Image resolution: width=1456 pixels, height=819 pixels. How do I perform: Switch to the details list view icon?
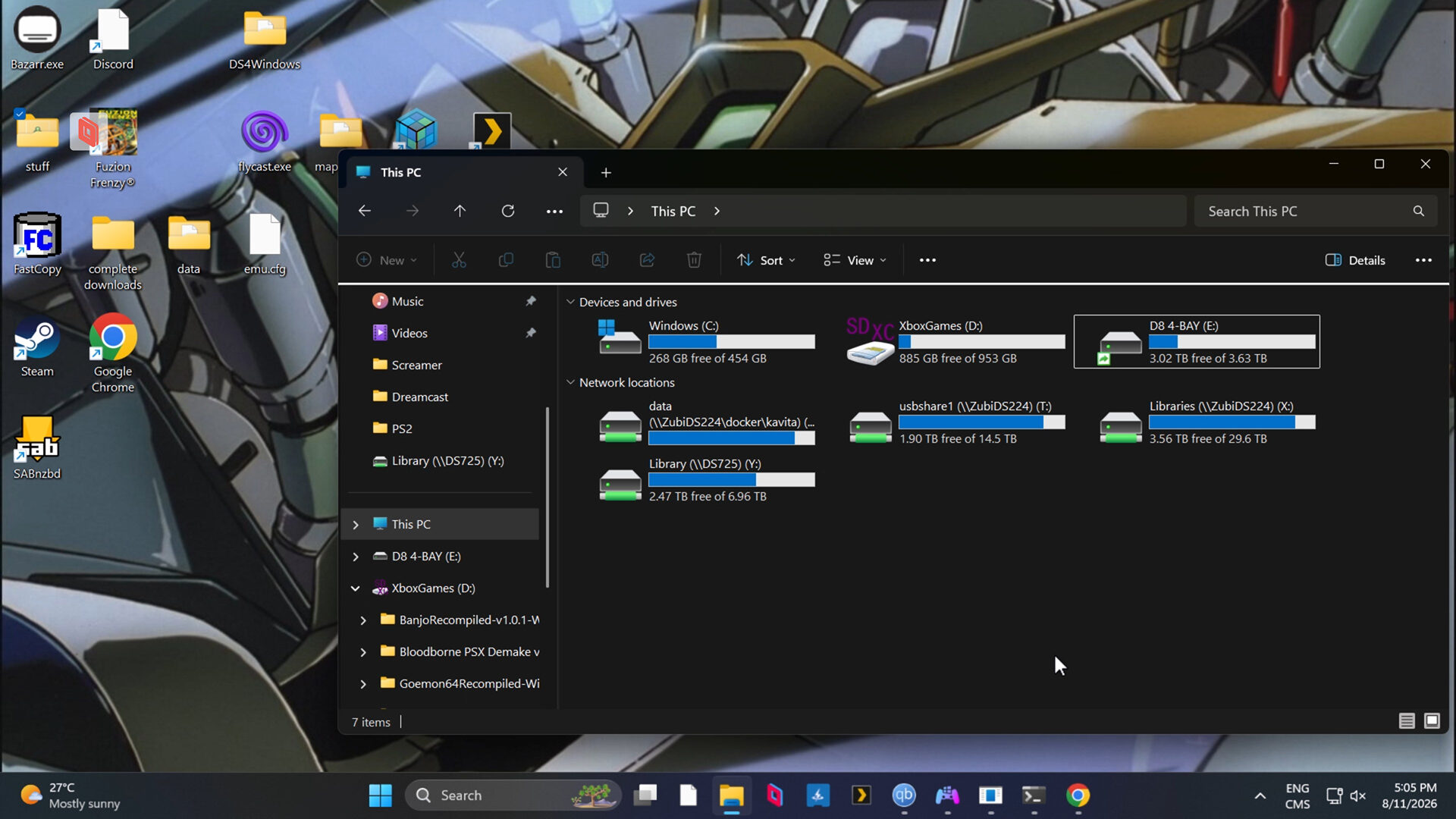coord(1407,721)
